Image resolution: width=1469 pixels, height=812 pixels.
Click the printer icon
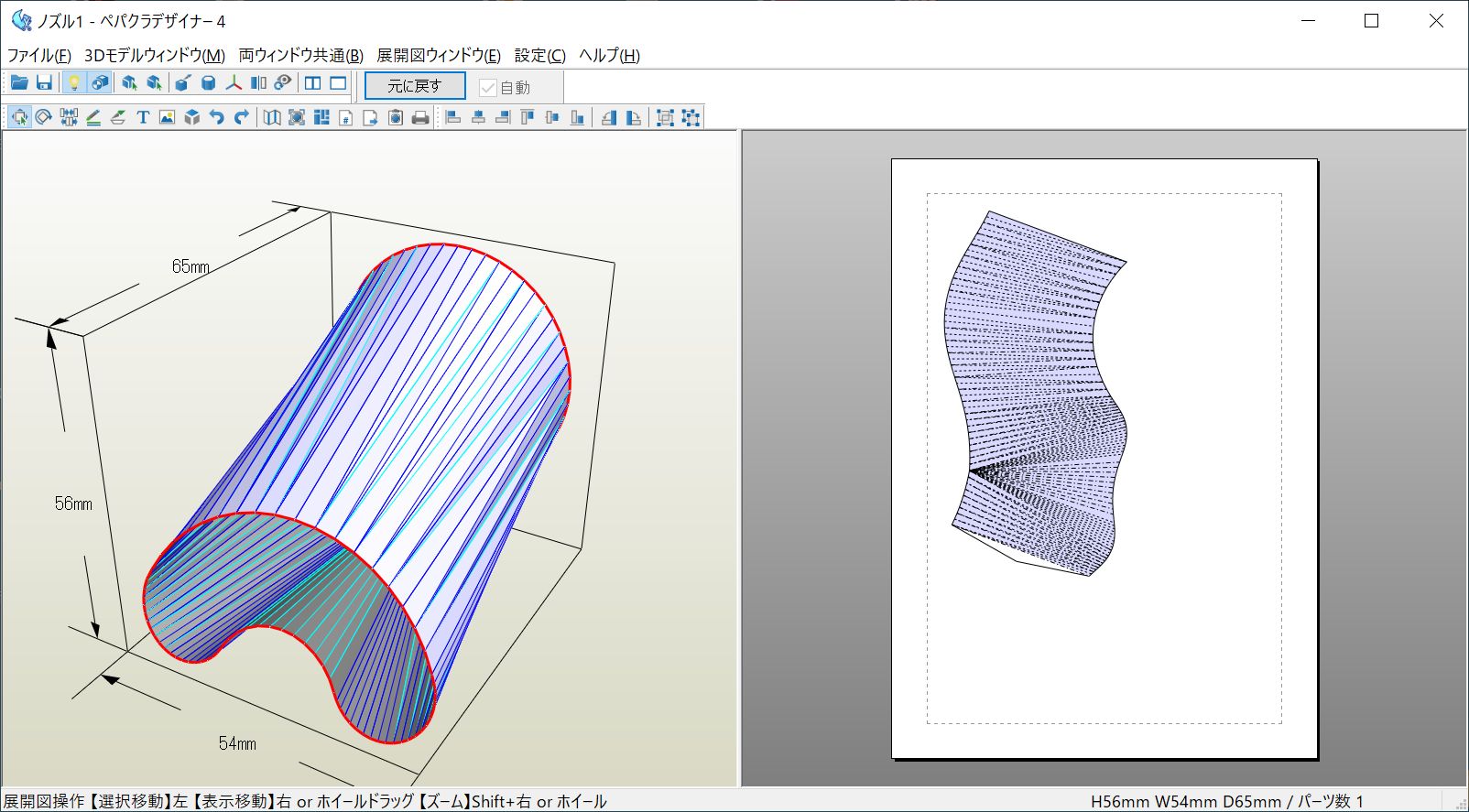[x=420, y=117]
